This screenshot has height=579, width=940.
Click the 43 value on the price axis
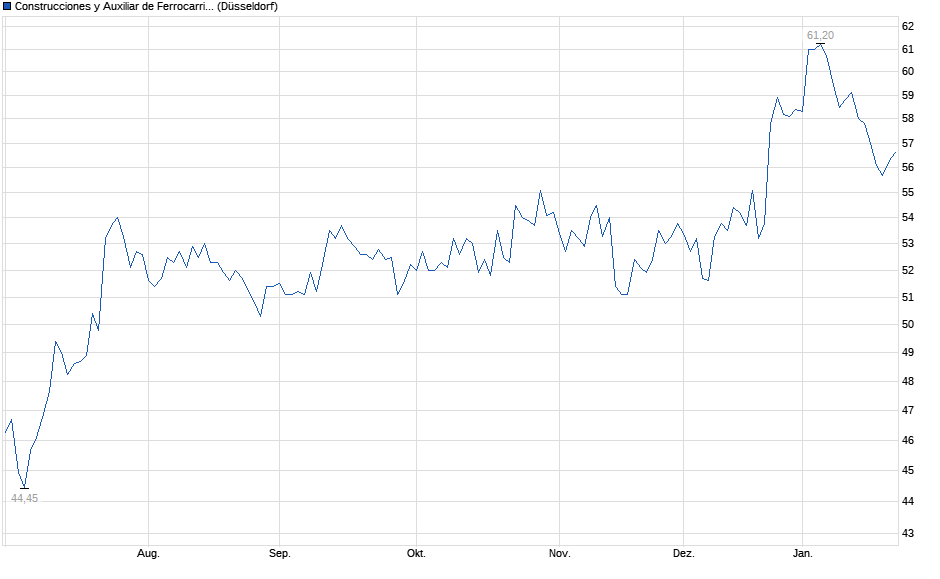tap(907, 534)
